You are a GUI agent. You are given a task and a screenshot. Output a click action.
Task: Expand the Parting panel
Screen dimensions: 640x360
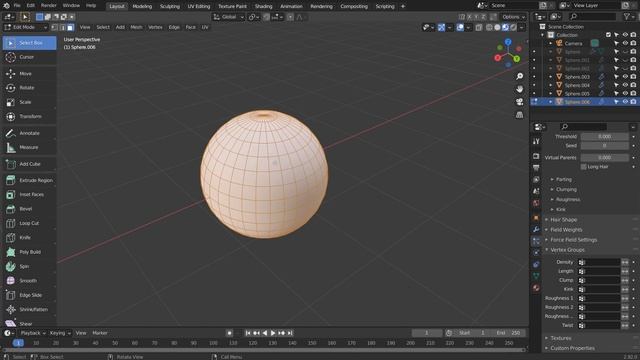(563, 180)
